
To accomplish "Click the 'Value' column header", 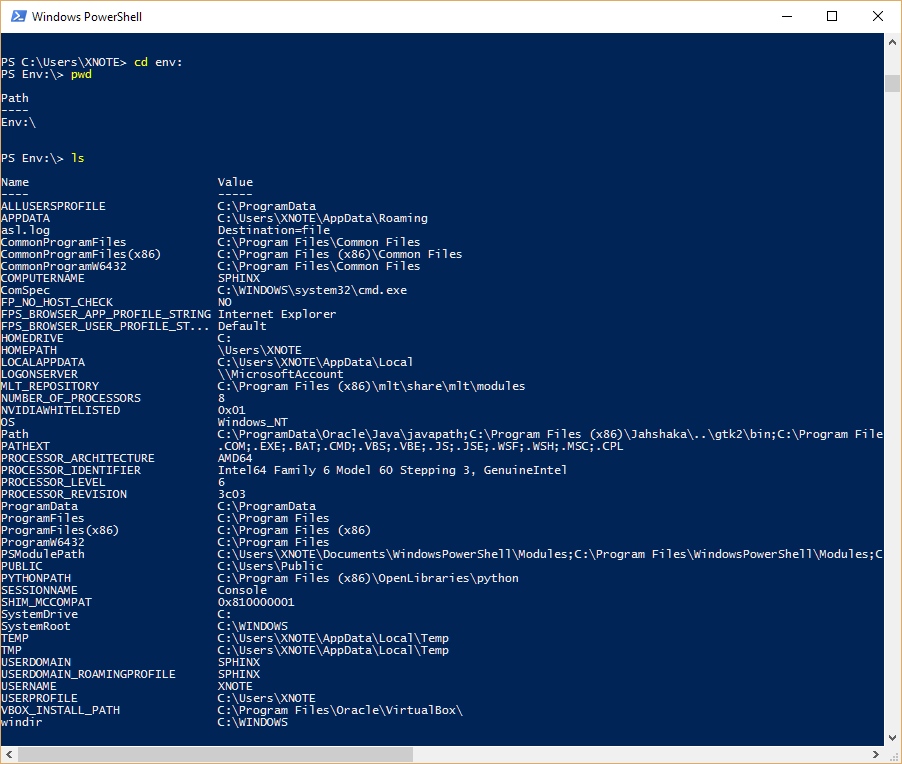I will (x=235, y=182).
